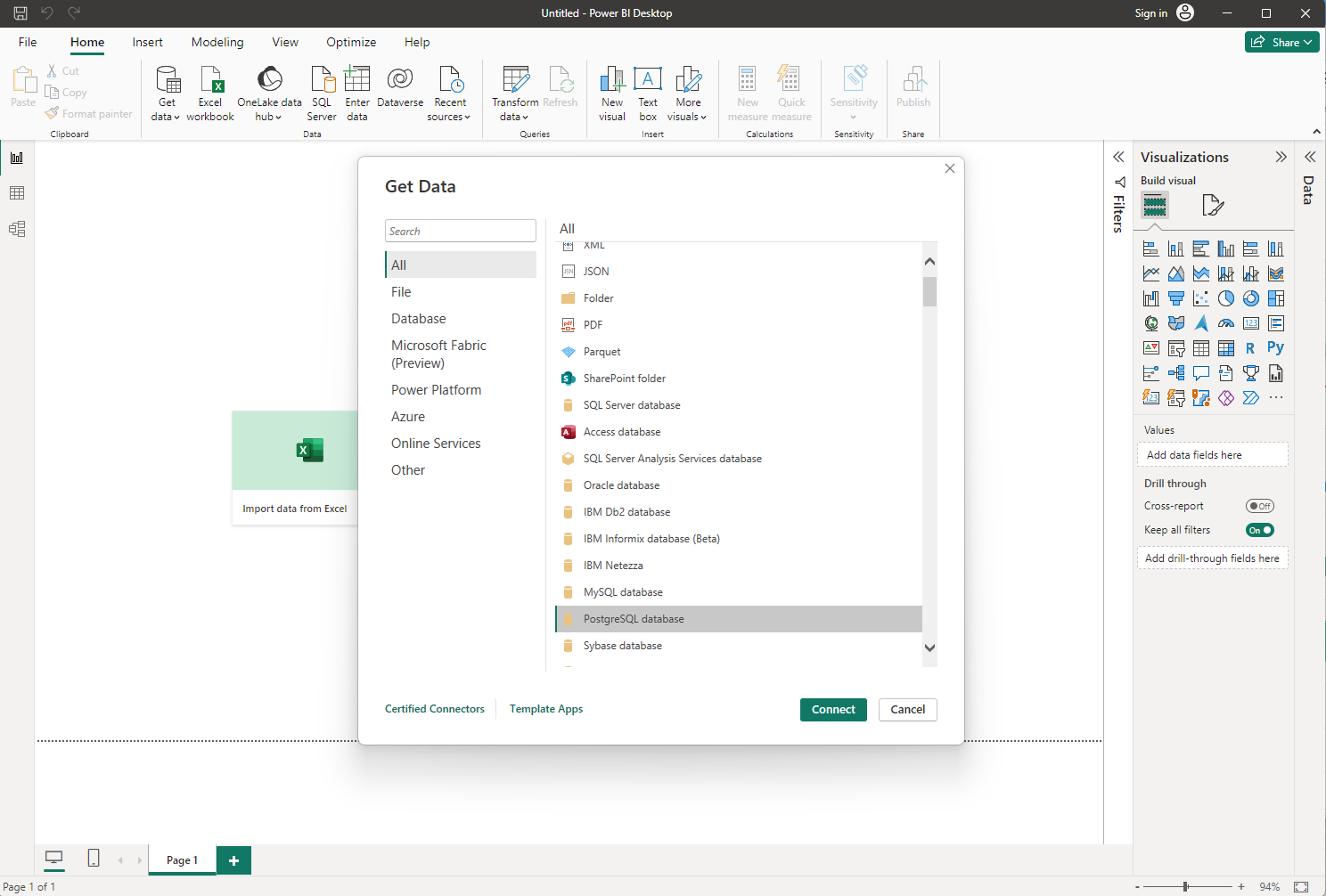Select the Line chart visual

point(1151,273)
